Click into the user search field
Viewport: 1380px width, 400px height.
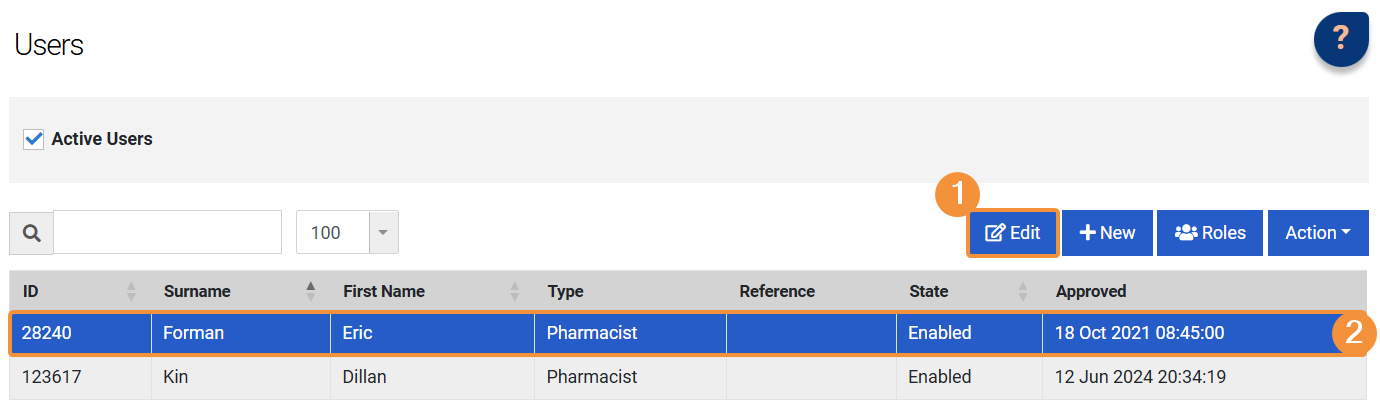168,233
